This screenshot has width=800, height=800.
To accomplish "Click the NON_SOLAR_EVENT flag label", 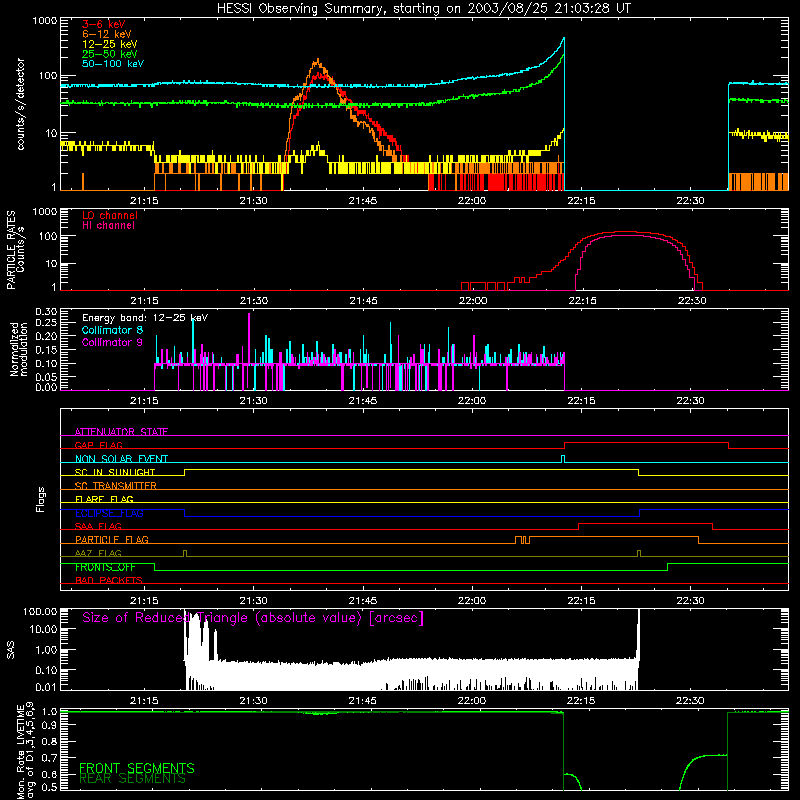I will pyautogui.click(x=121, y=459).
